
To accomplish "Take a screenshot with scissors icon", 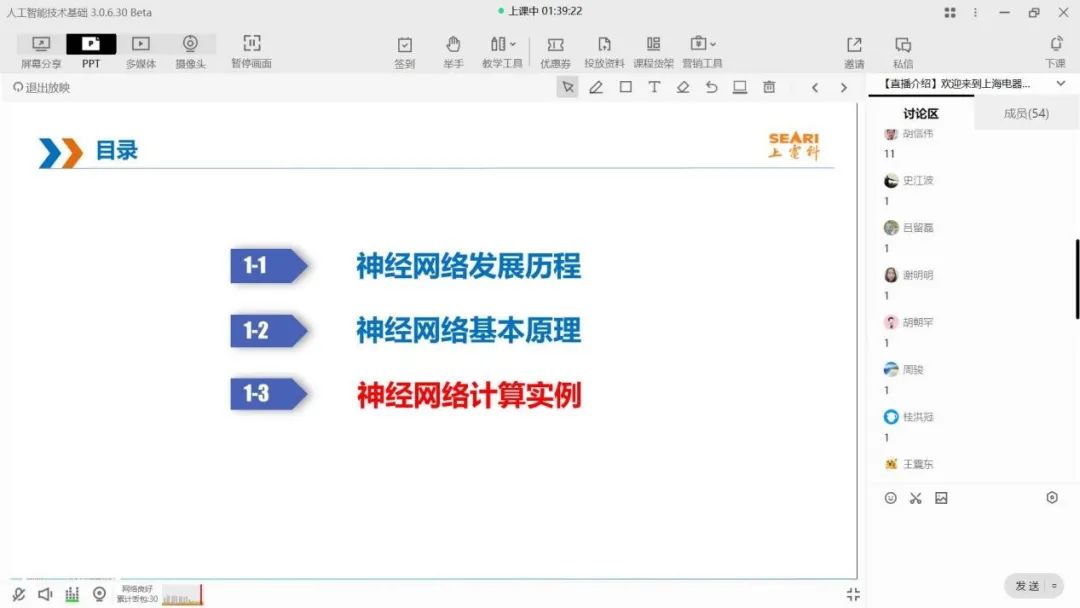I will pyautogui.click(x=915, y=498).
